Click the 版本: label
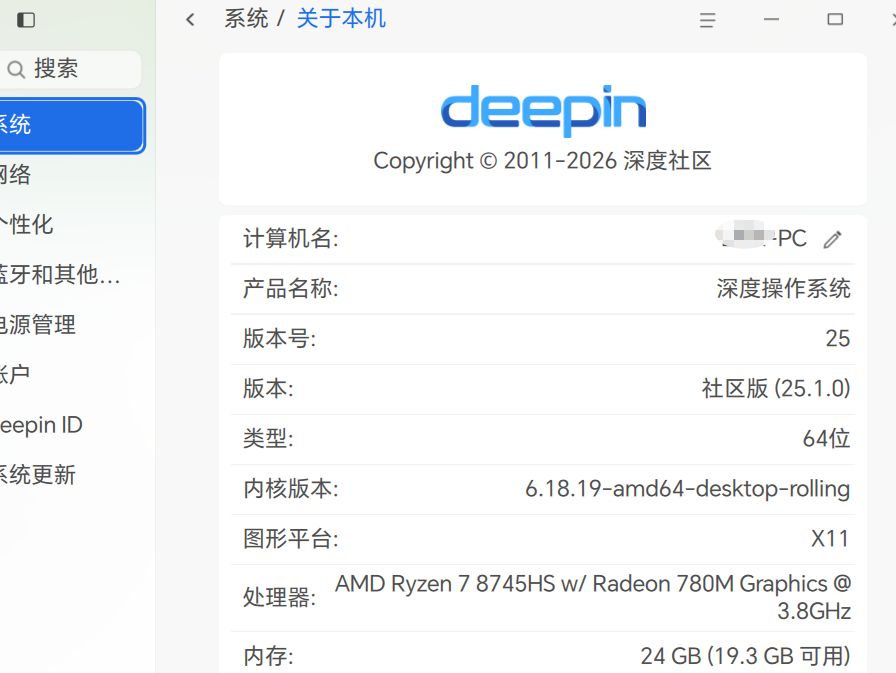 (268, 389)
